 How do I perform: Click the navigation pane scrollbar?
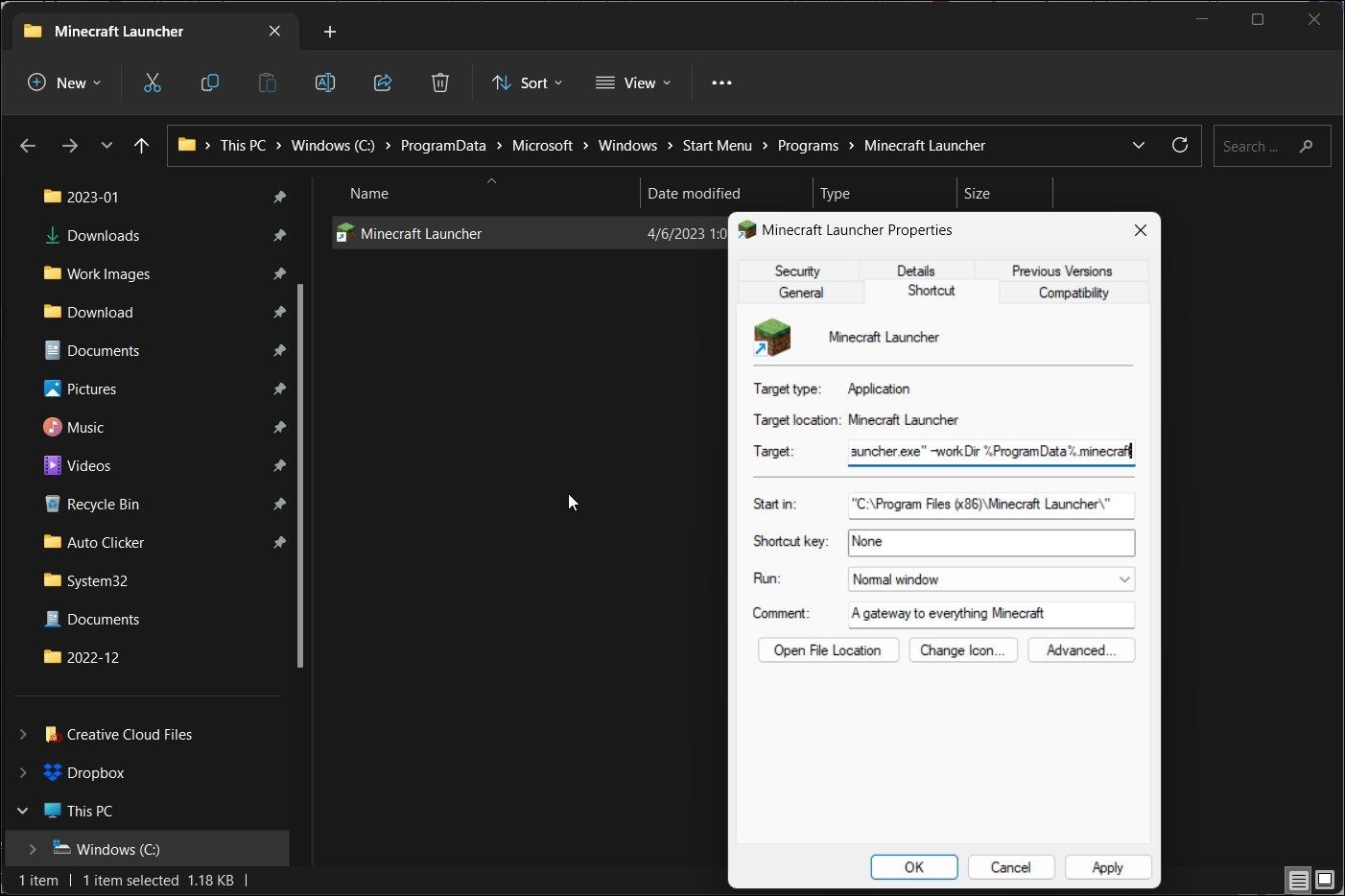coord(300,476)
